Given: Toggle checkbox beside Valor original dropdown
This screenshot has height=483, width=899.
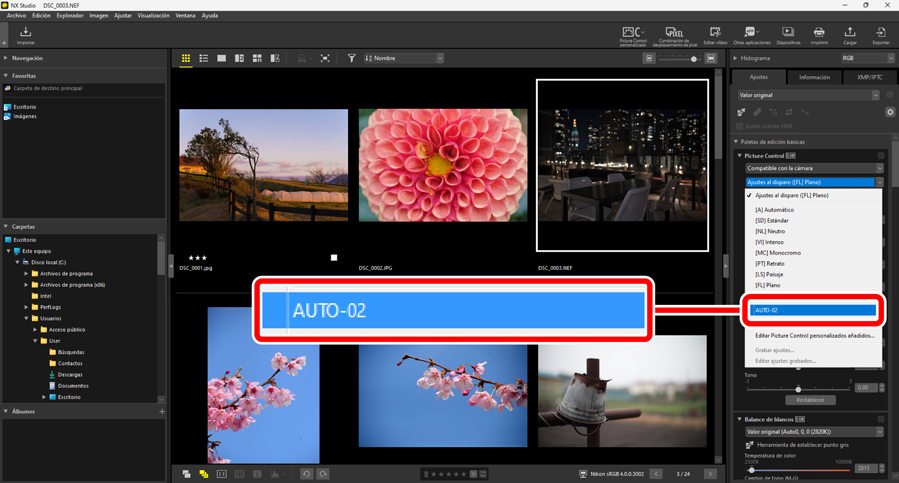Looking at the screenshot, I should 889,95.
